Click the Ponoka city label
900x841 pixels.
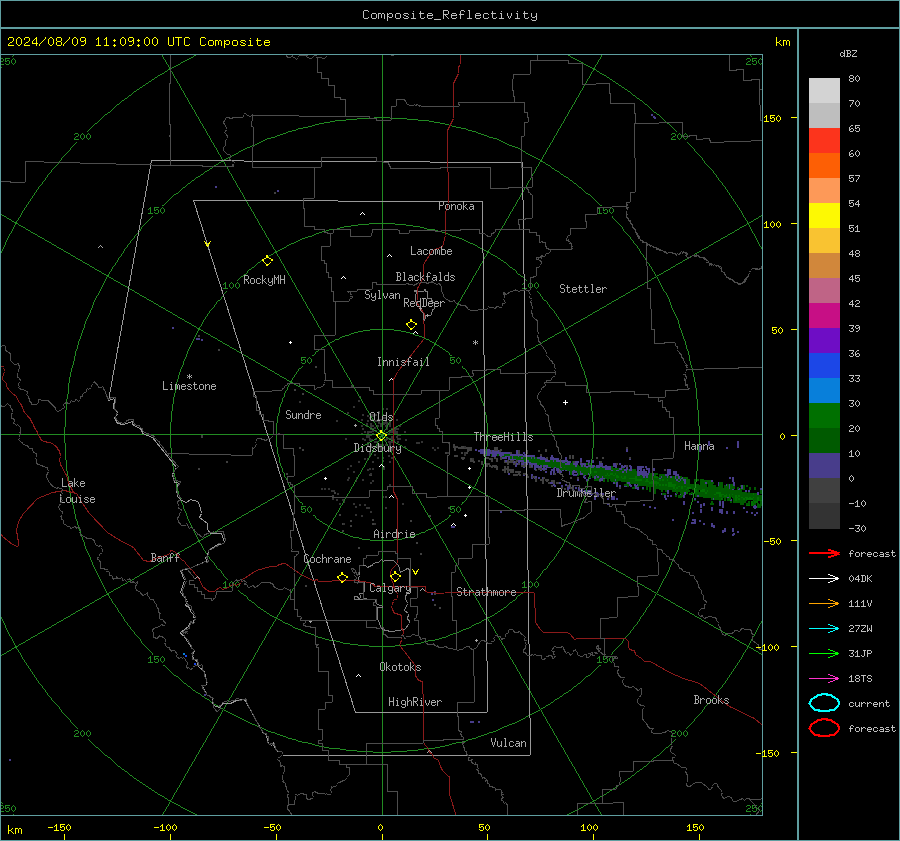(x=456, y=206)
